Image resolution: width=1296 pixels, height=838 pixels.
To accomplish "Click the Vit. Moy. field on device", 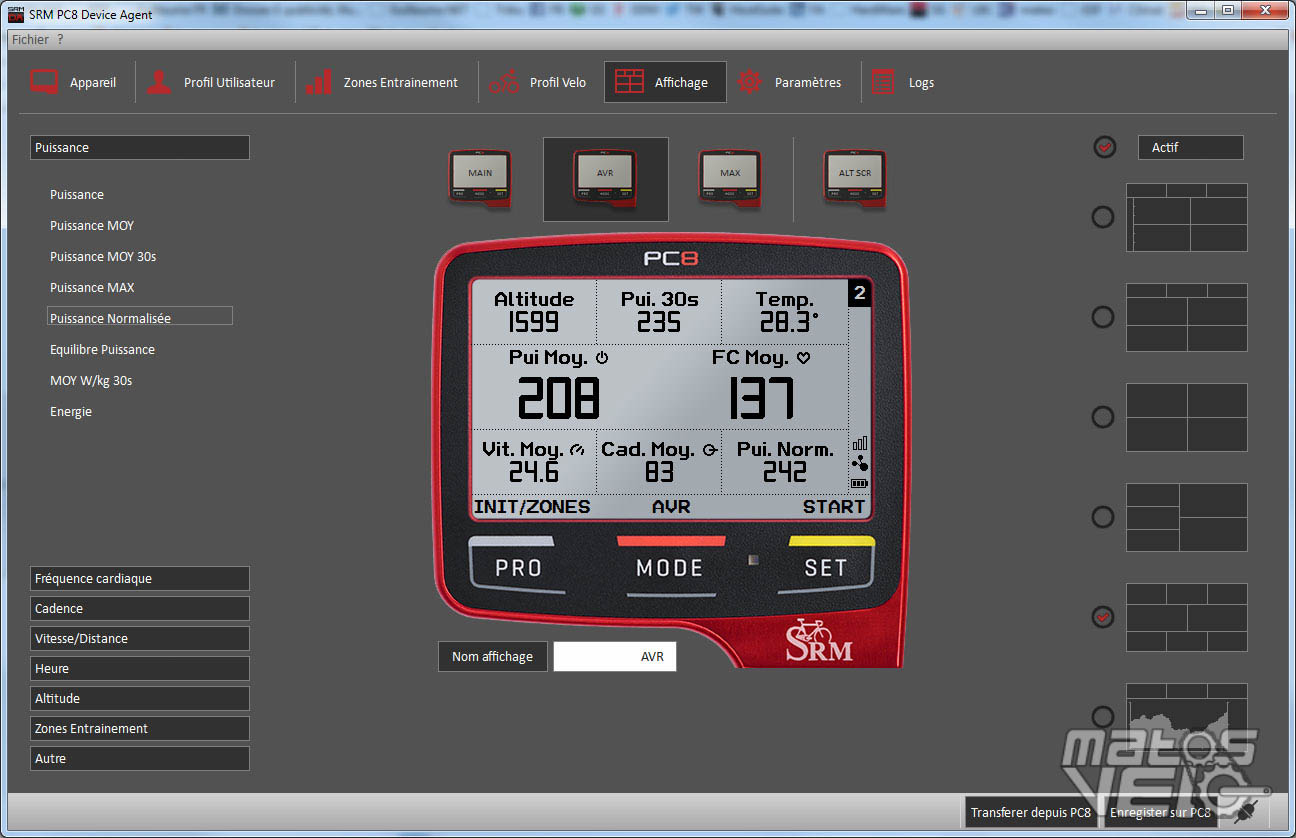I will pos(534,461).
